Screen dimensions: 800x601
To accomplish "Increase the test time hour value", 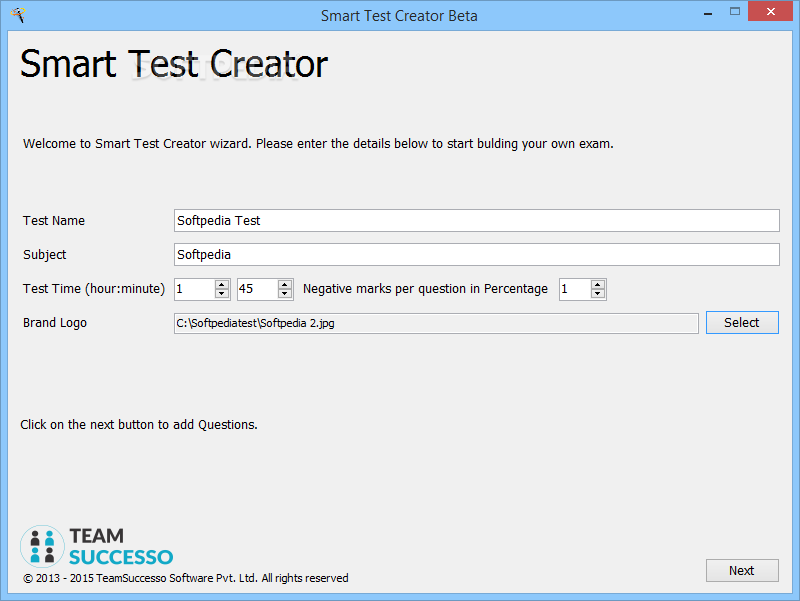I will pyautogui.click(x=222, y=285).
